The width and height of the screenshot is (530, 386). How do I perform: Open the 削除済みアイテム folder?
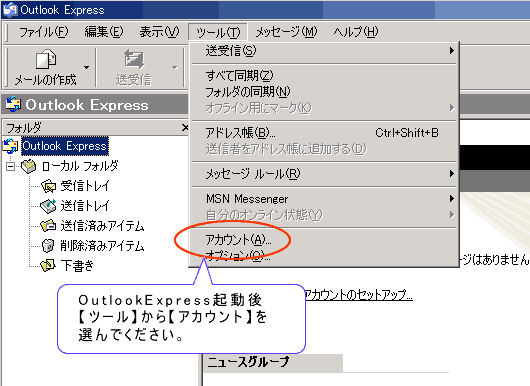pyautogui.click(x=102, y=246)
